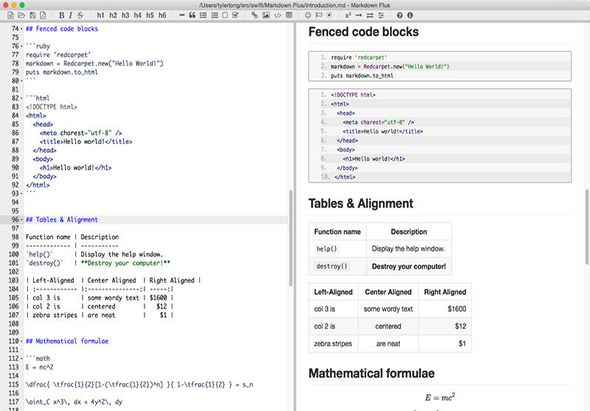Show app info with the info icon

point(410,15)
